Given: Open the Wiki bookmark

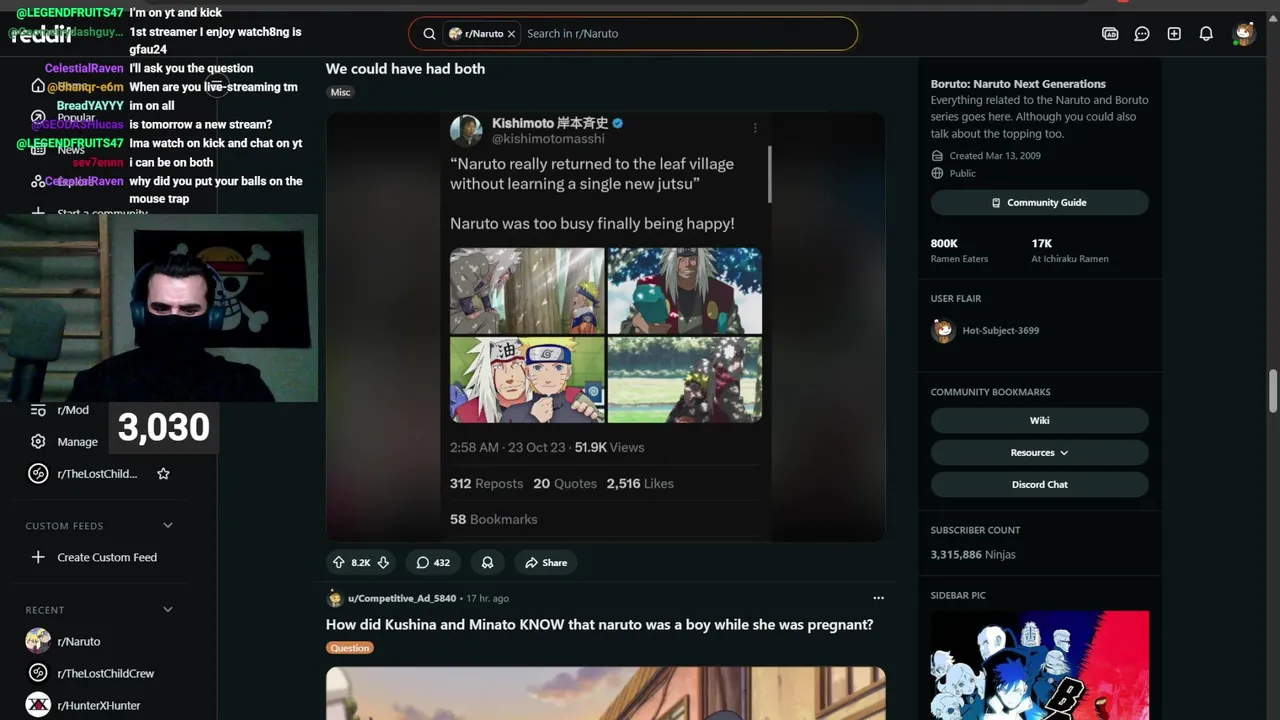Looking at the screenshot, I should (x=1039, y=420).
